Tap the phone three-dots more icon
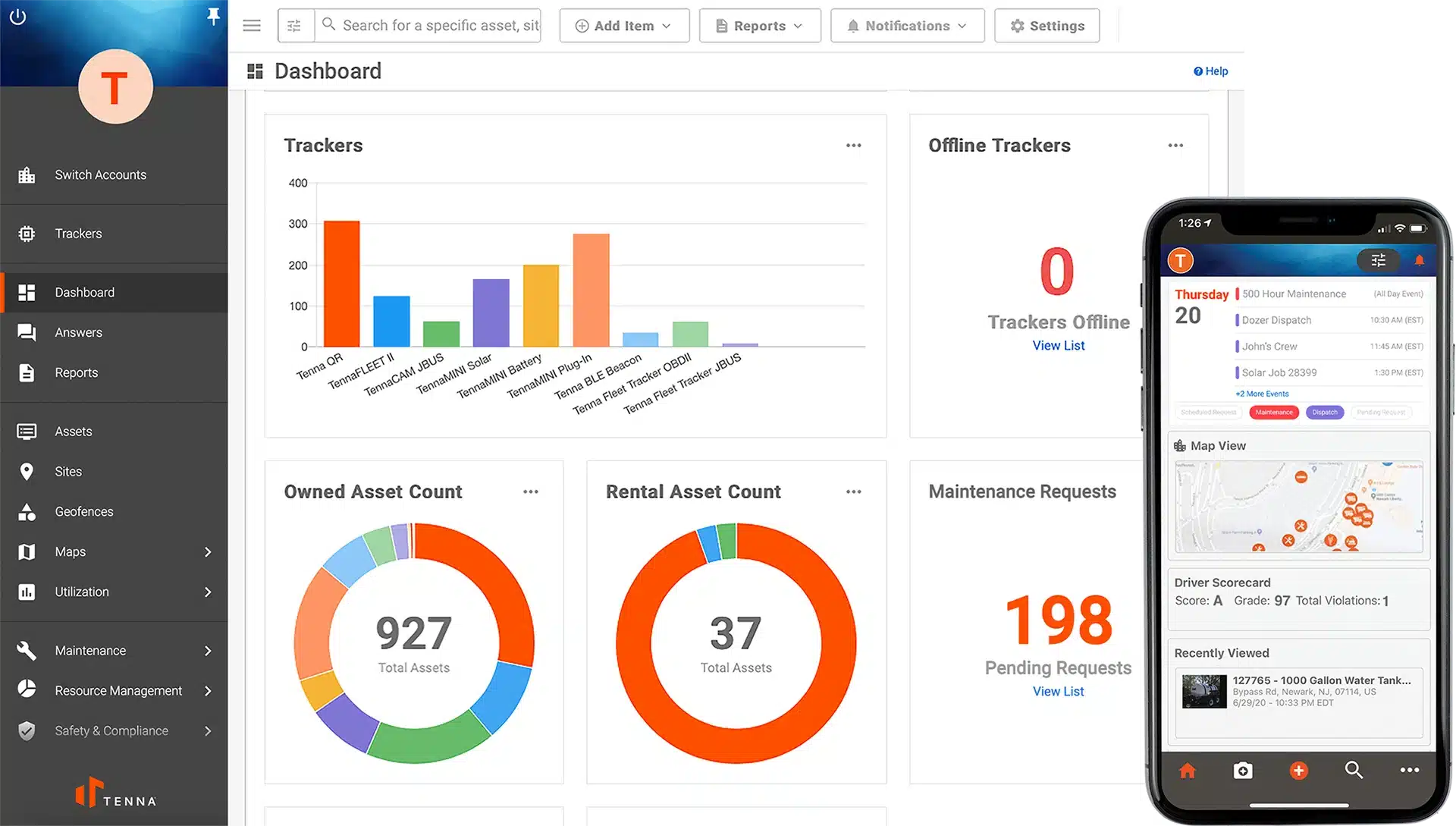This screenshot has width=1456, height=826. [x=1410, y=771]
